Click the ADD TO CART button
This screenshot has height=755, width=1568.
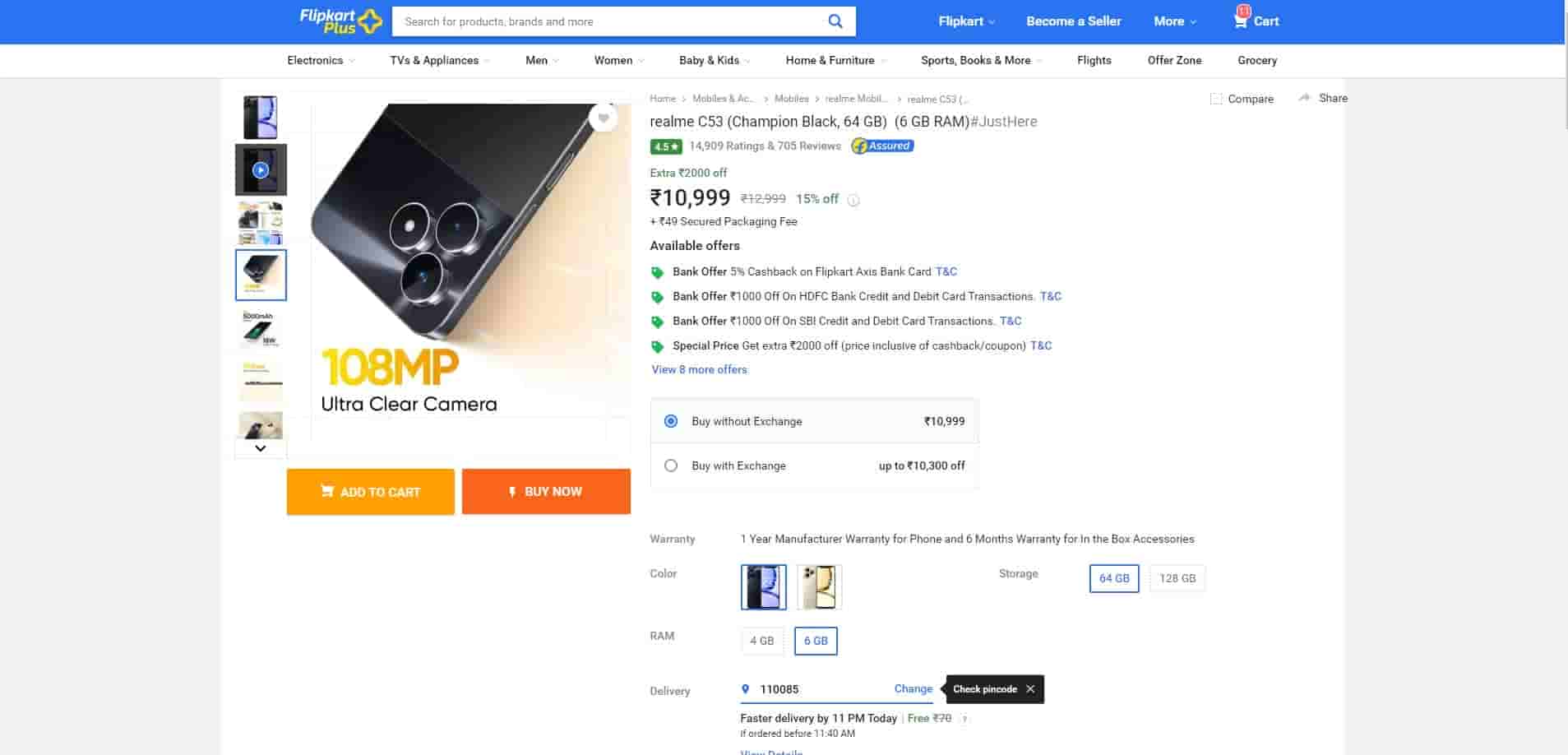coord(370,492)
